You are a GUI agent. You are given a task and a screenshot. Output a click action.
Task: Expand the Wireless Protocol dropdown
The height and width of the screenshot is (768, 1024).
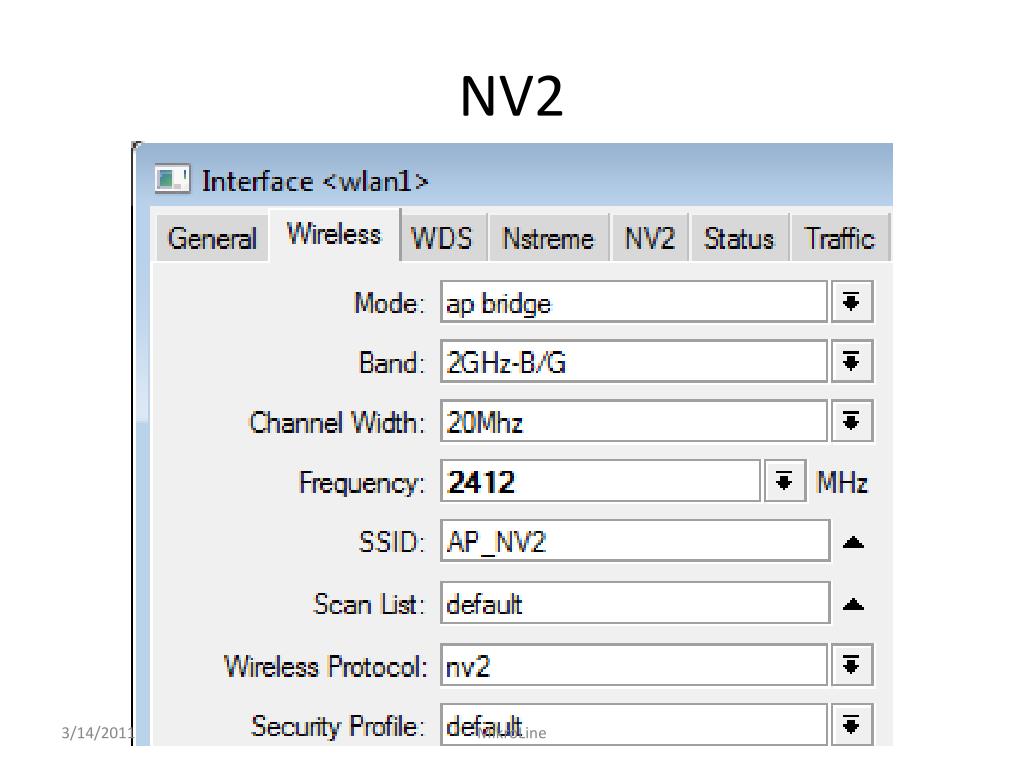[852, 665]
